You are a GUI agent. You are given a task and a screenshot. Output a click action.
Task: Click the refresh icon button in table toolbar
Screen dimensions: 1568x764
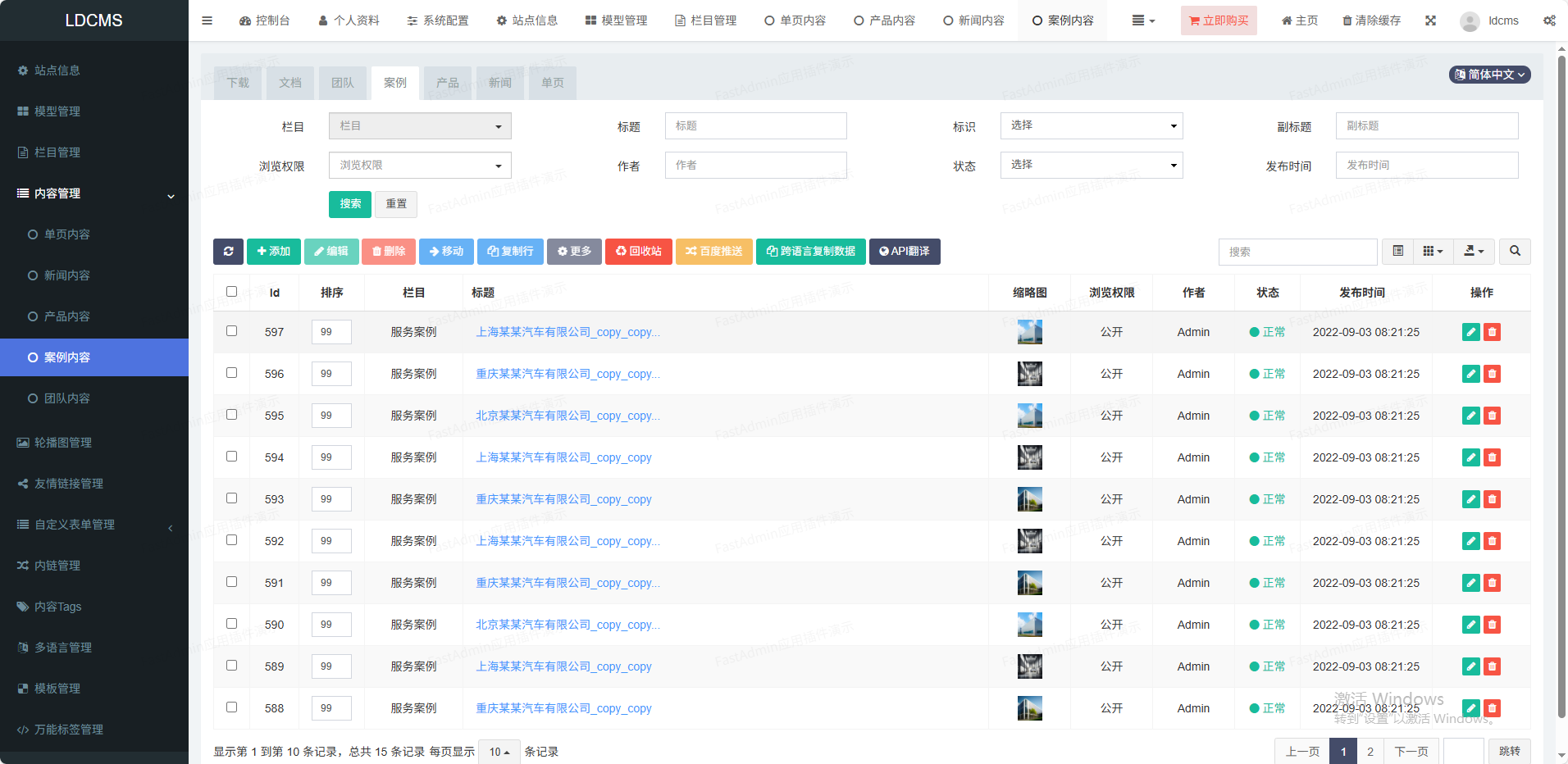click(228, 252)
